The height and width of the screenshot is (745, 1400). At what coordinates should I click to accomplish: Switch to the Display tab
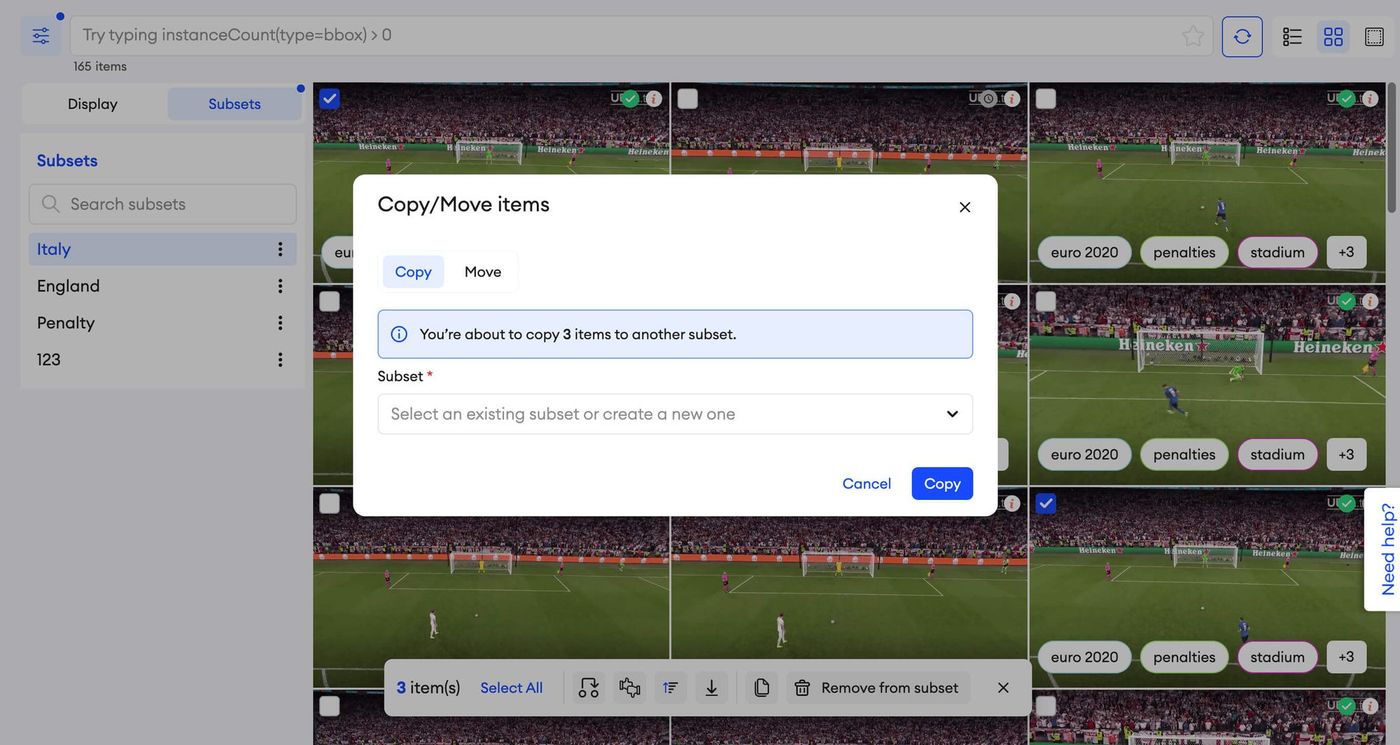click(x=93, y=104)
